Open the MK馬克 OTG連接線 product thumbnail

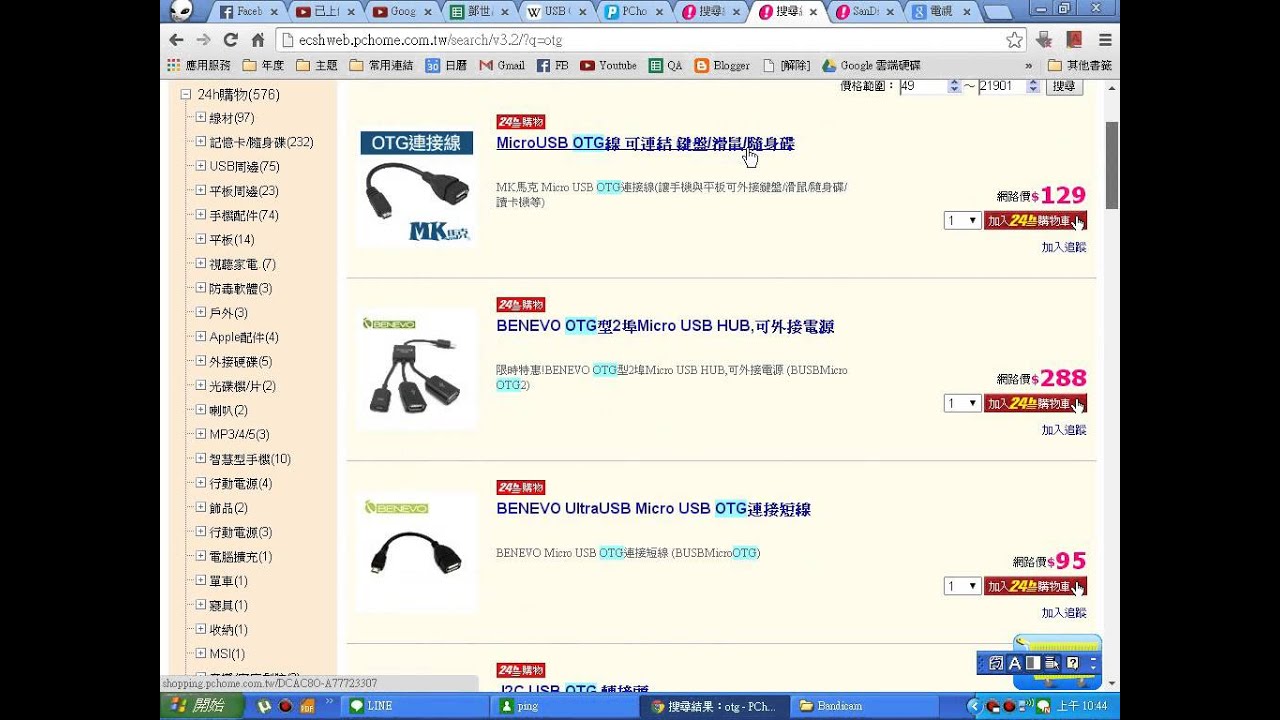[416, 187]
